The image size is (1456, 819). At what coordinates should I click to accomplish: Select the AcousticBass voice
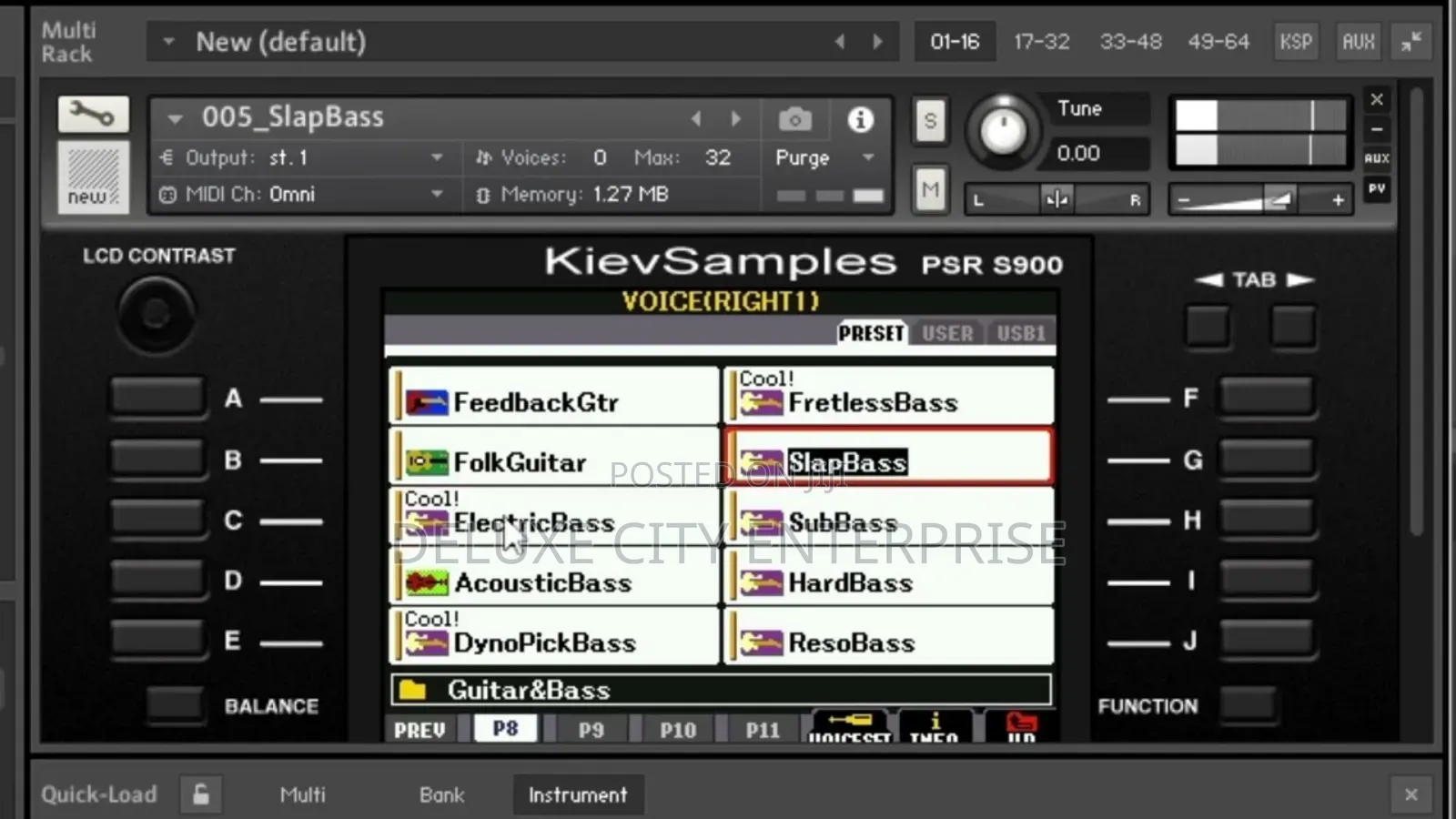554,577
